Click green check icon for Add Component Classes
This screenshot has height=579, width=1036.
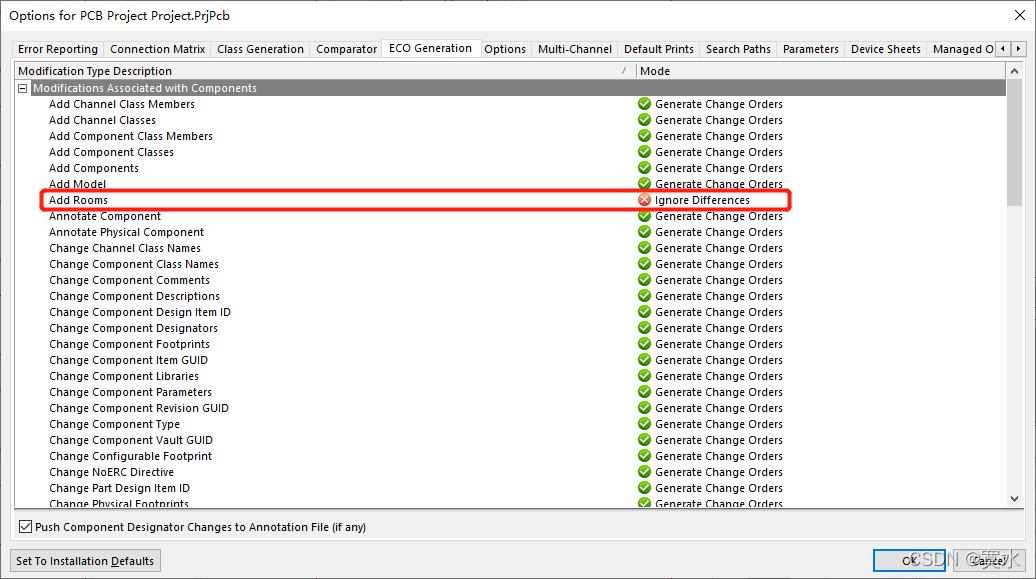(644, 152)
